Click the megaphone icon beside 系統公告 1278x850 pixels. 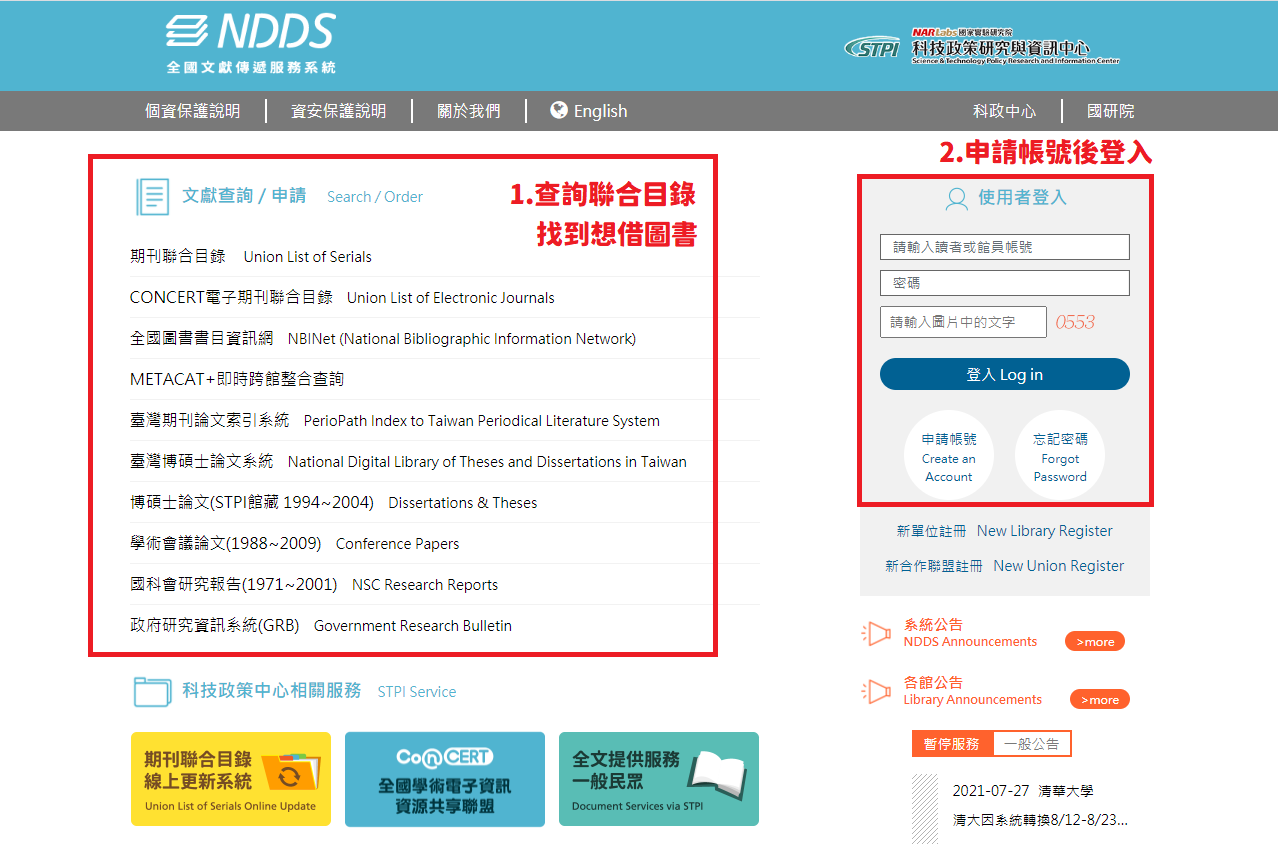876,633
